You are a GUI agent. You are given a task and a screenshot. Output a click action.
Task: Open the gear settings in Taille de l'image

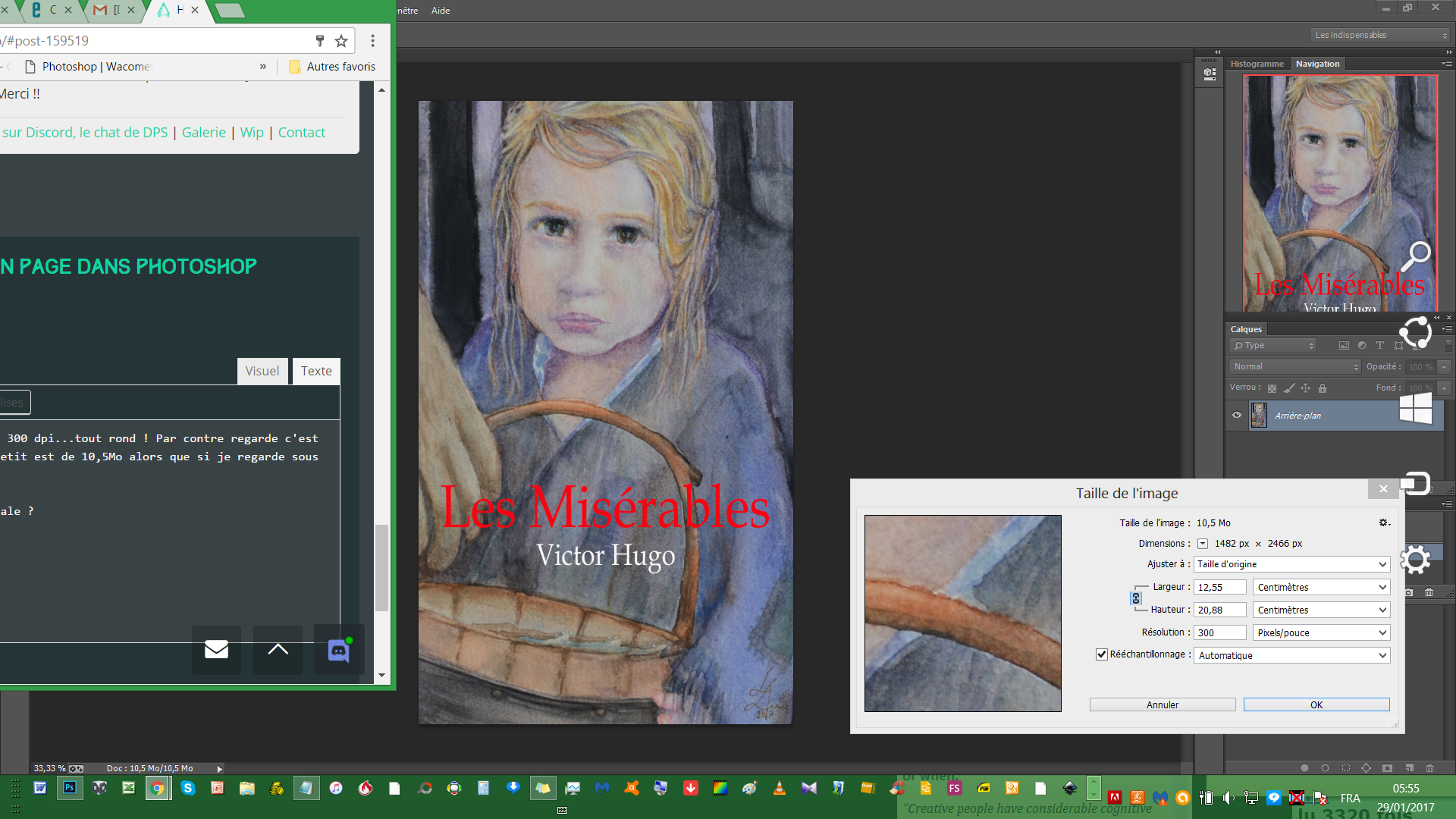[1383, 522]
